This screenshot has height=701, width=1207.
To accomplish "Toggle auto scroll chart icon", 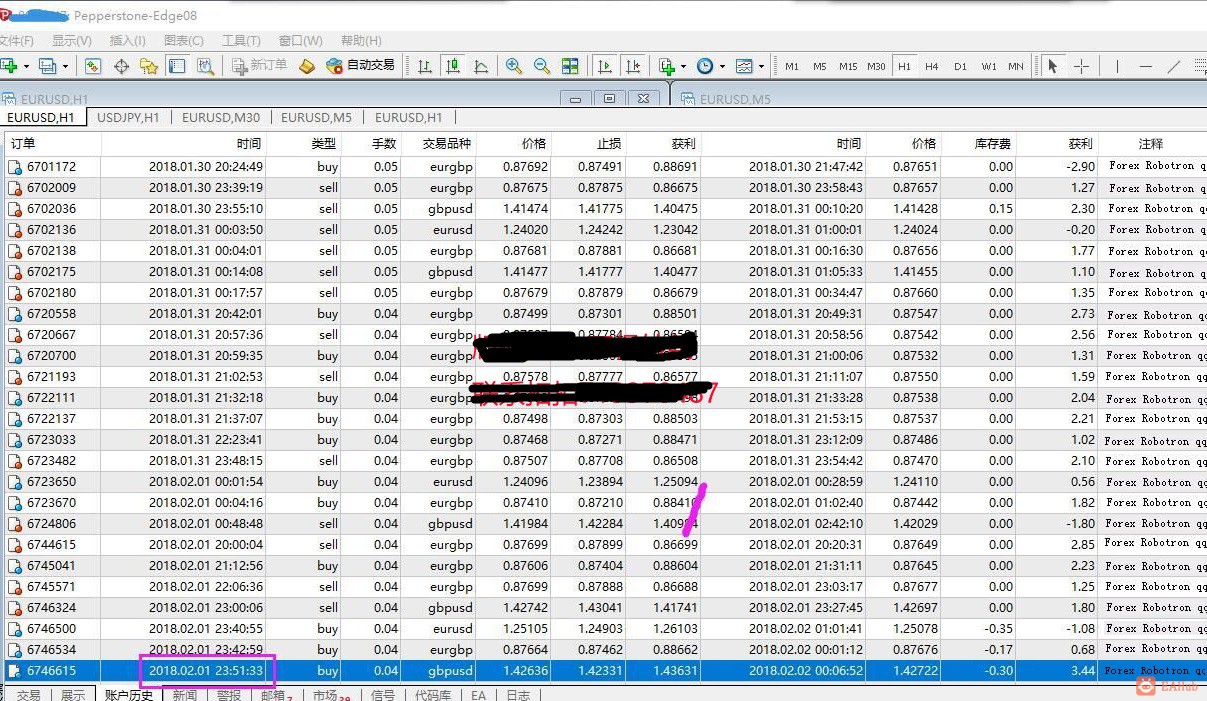I will 605,66.
